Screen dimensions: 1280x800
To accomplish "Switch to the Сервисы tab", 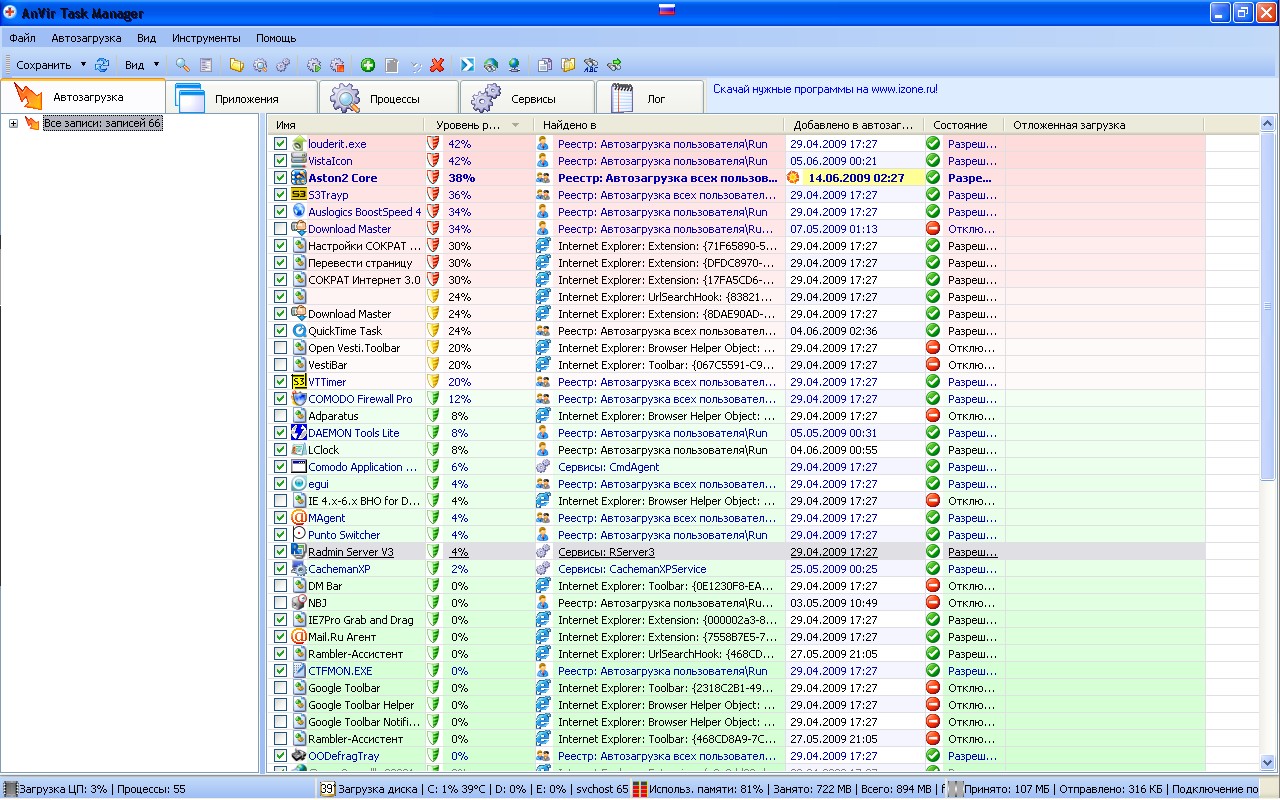I will click(528, 98).
